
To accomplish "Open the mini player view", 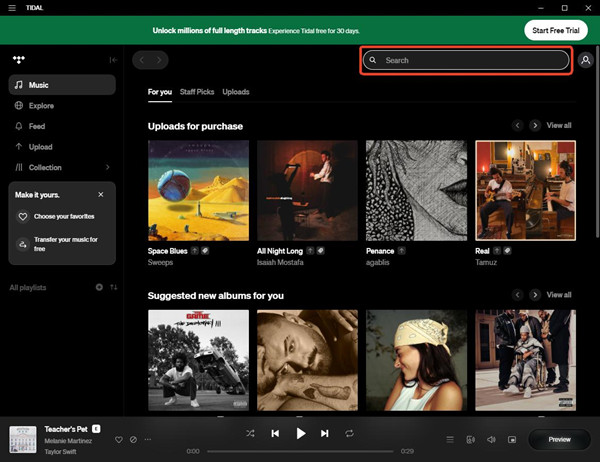I will click(512, 439).
